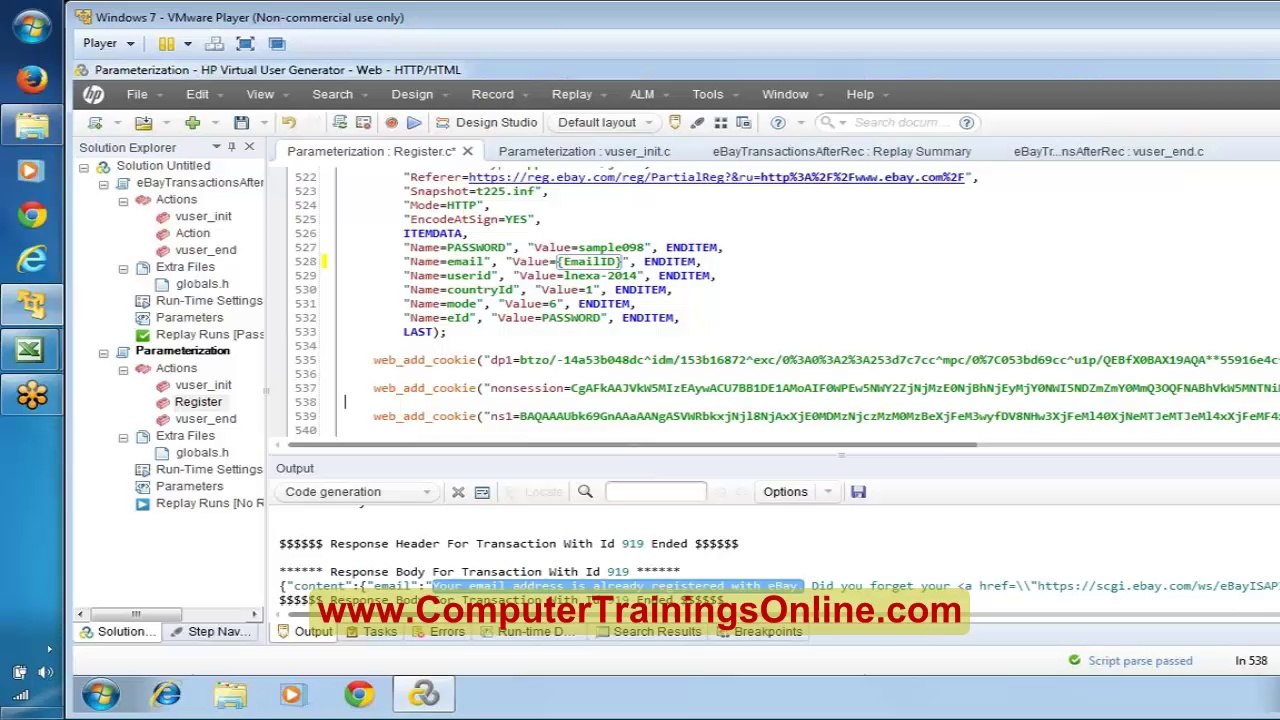Click the Undo arrow icon
The image size is (1280, 720).
point(289,122)
